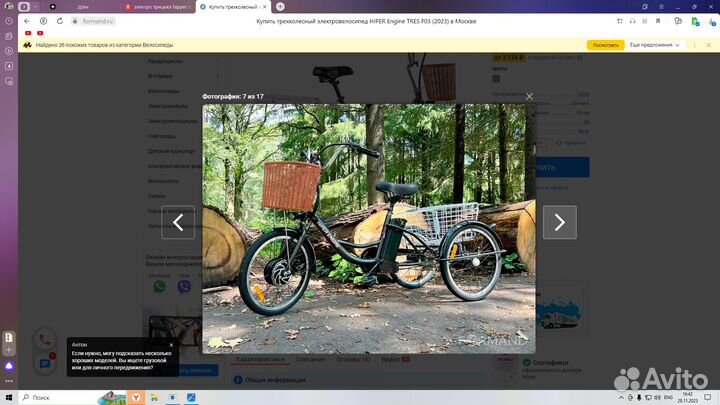Click the red phone call widget
Viewport: 720px width, 405px height.
pyautogui.click(x=44, y=340)
